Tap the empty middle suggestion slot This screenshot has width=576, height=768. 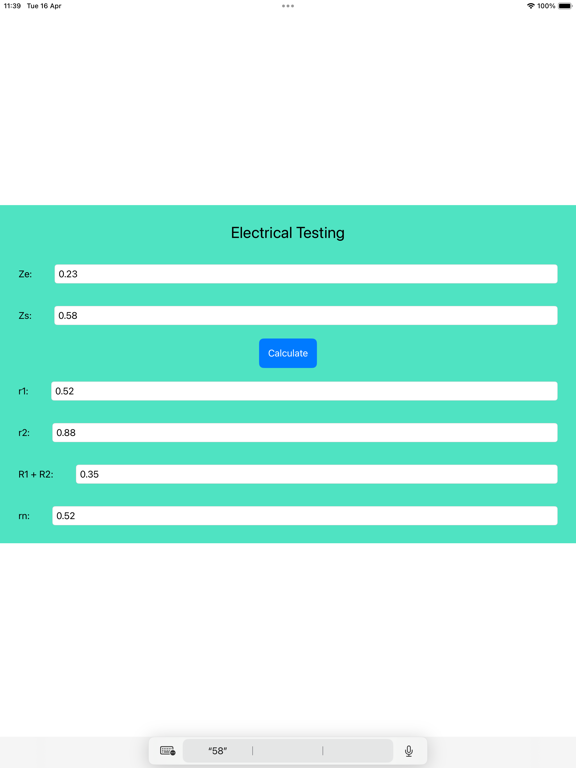tap(288, 750)
